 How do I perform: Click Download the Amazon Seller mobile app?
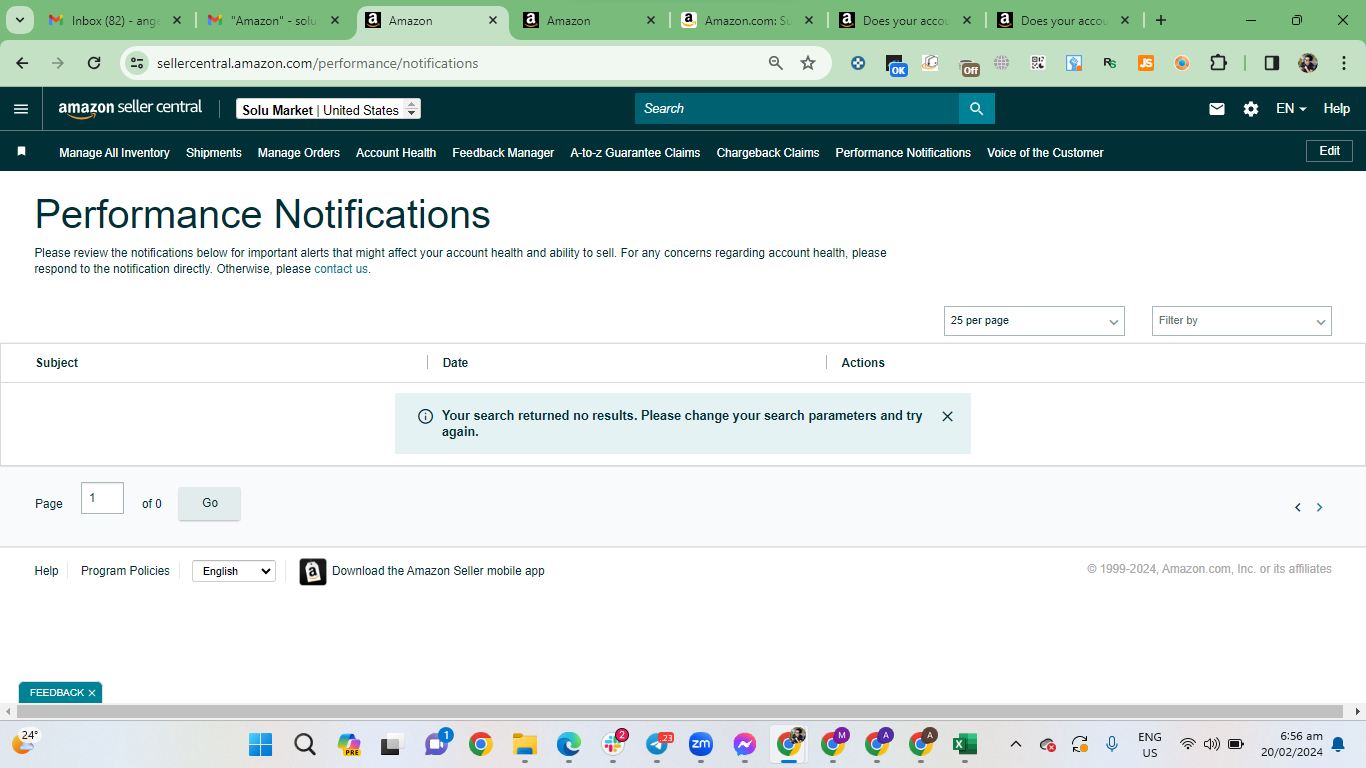[x=438, y=571]
